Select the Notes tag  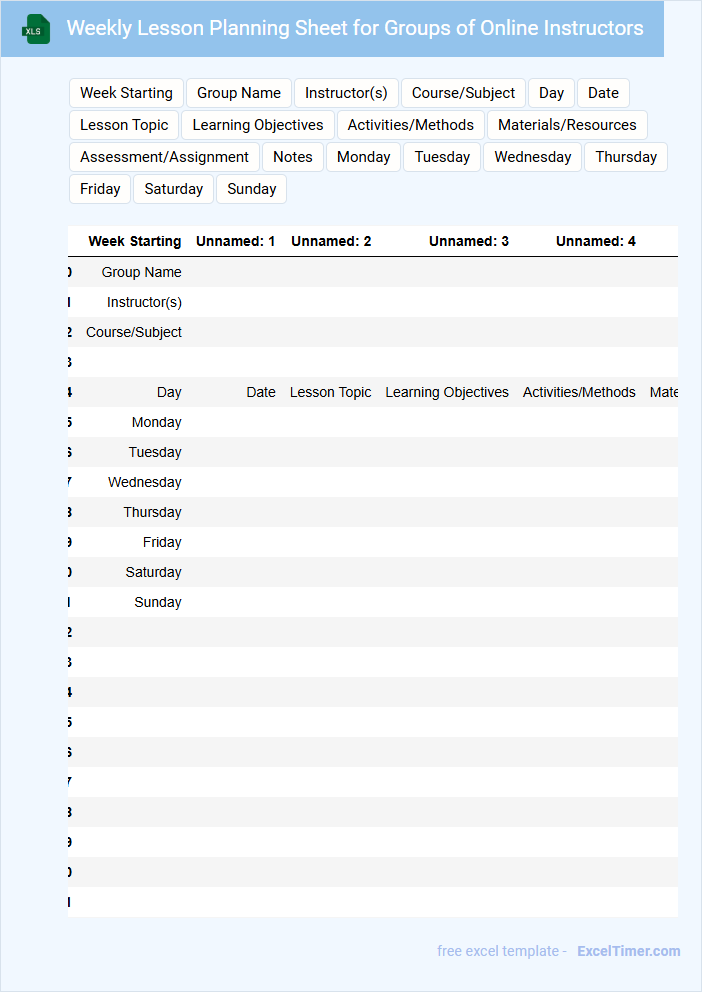coord(293,157)
